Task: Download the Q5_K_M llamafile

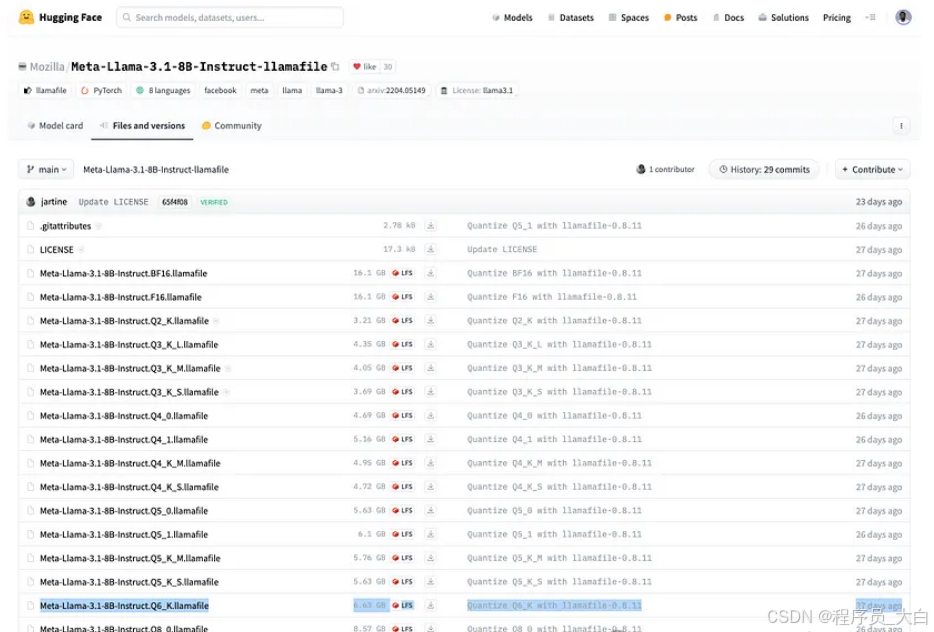Action: point(430,558)
